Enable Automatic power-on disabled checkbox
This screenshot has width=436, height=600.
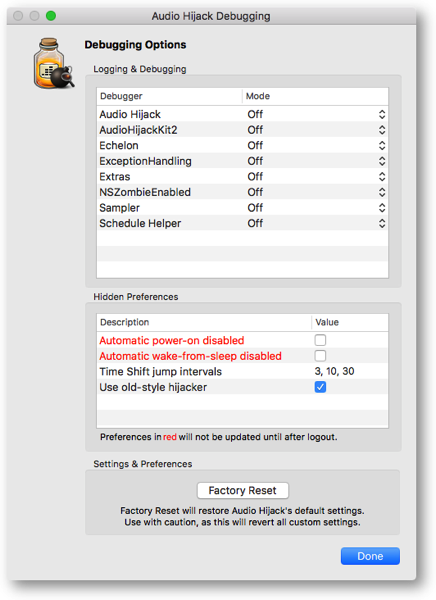click(x=320, y=340)
